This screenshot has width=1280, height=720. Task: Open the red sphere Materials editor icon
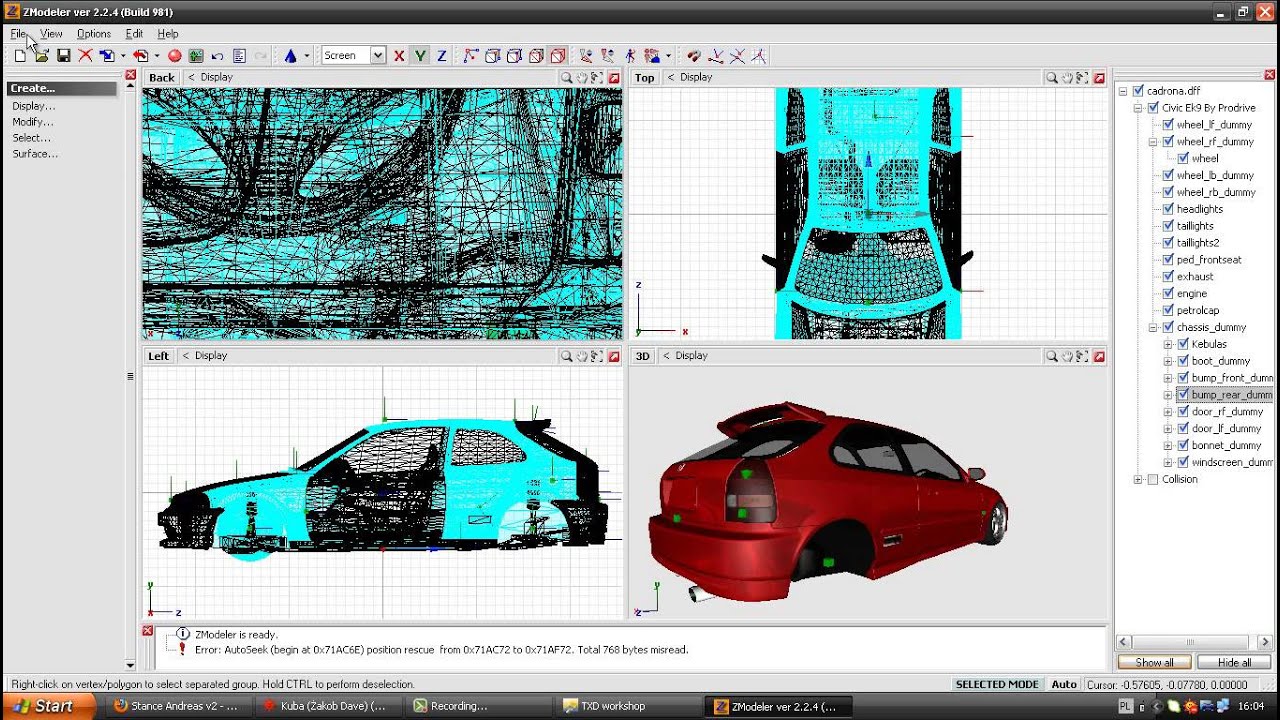(174, 56)
